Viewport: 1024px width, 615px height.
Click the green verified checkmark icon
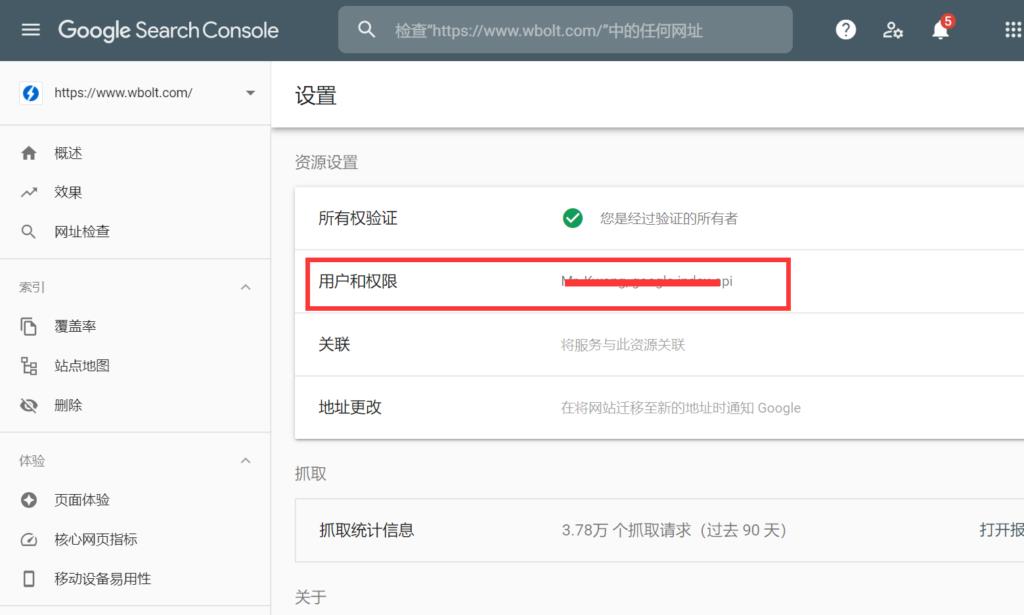(x=573, y=218)
